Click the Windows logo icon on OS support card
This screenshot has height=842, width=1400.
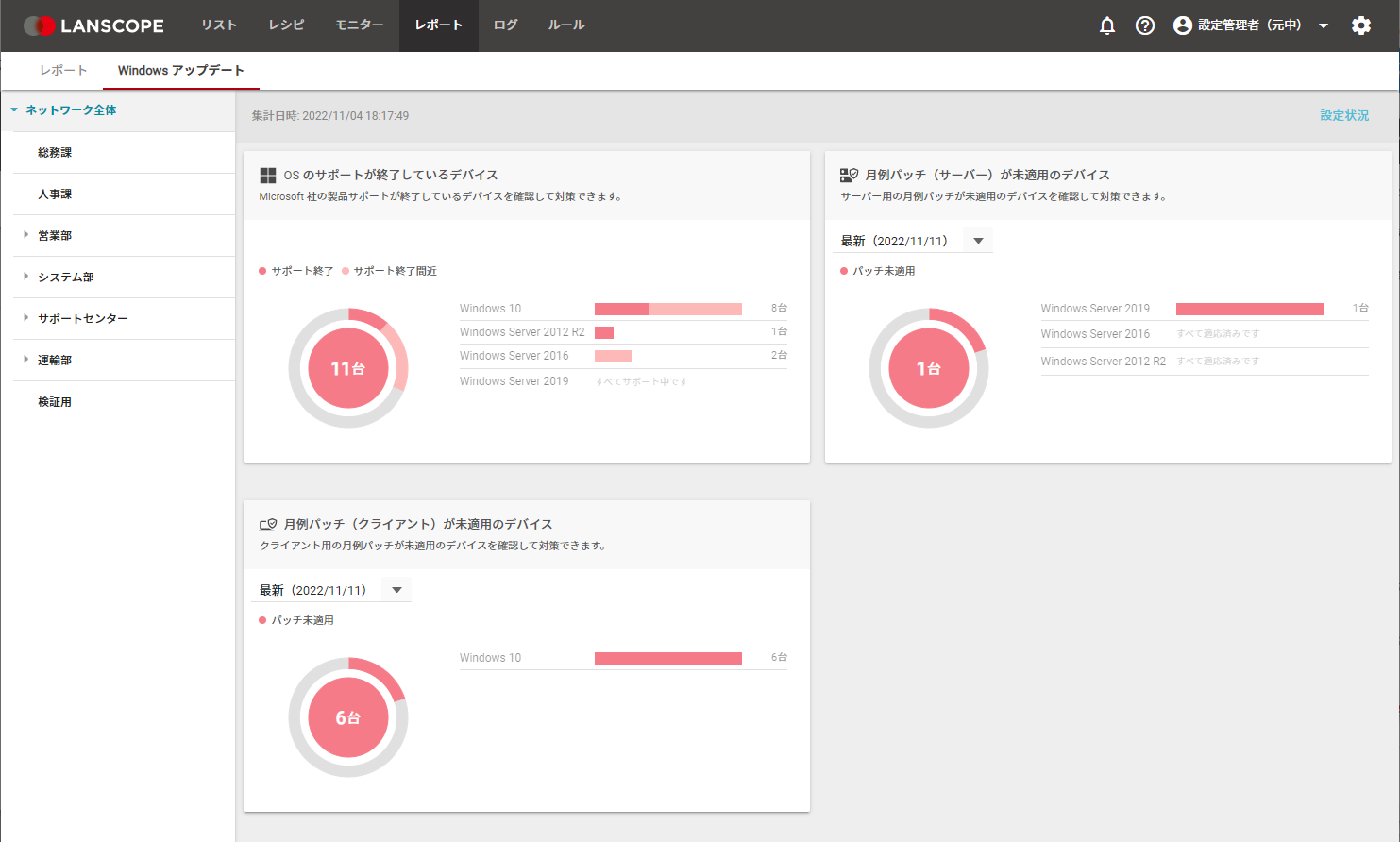point(268,176)
